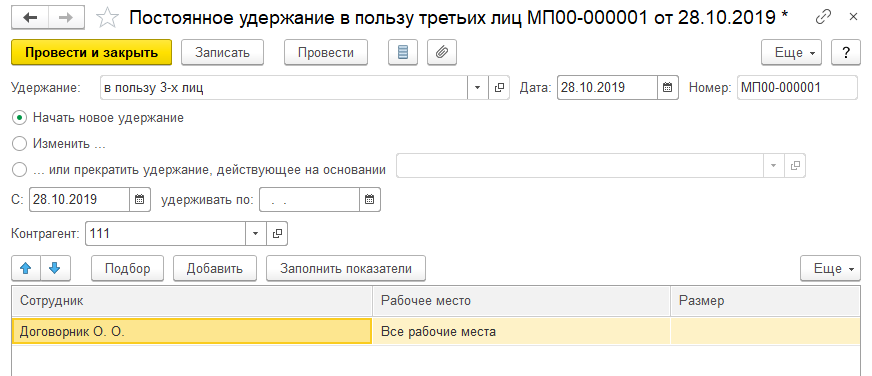Image resolution: width=872 pixels, height=376 pixels.
Task: Go back with the left arrow
Action: pos(29,18)
